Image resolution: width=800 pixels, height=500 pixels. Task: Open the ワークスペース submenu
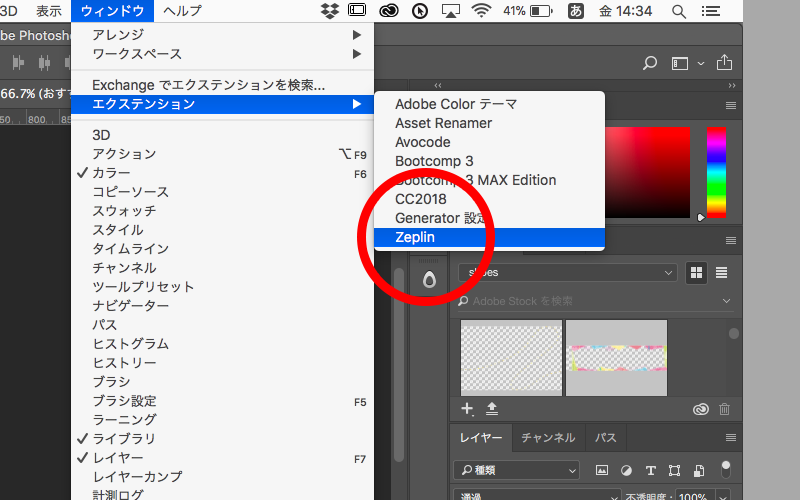[223, 54]
